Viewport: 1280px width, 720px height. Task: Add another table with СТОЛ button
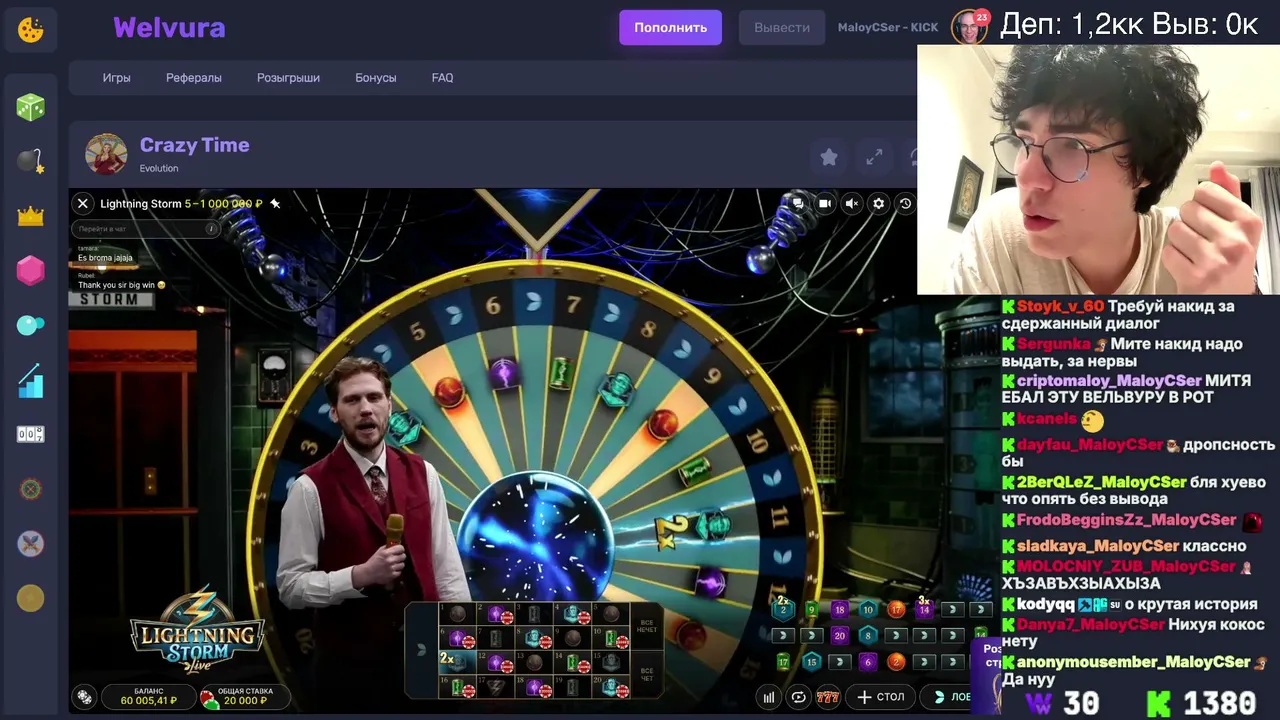[x=881, y=697]
